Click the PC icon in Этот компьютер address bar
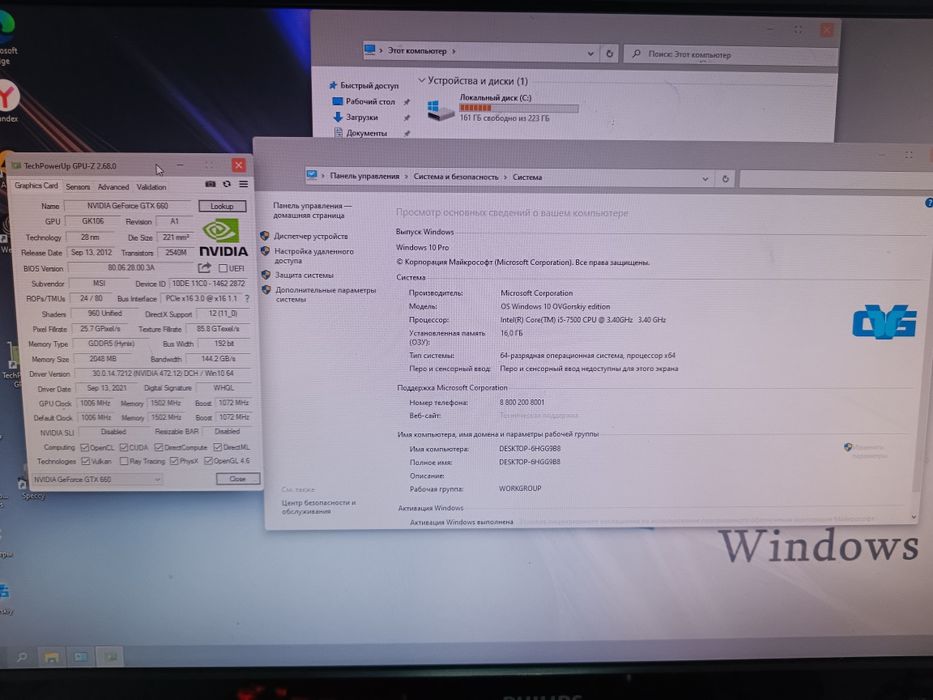Viewport: 933px width, 700px height. (x=370, y=50)
